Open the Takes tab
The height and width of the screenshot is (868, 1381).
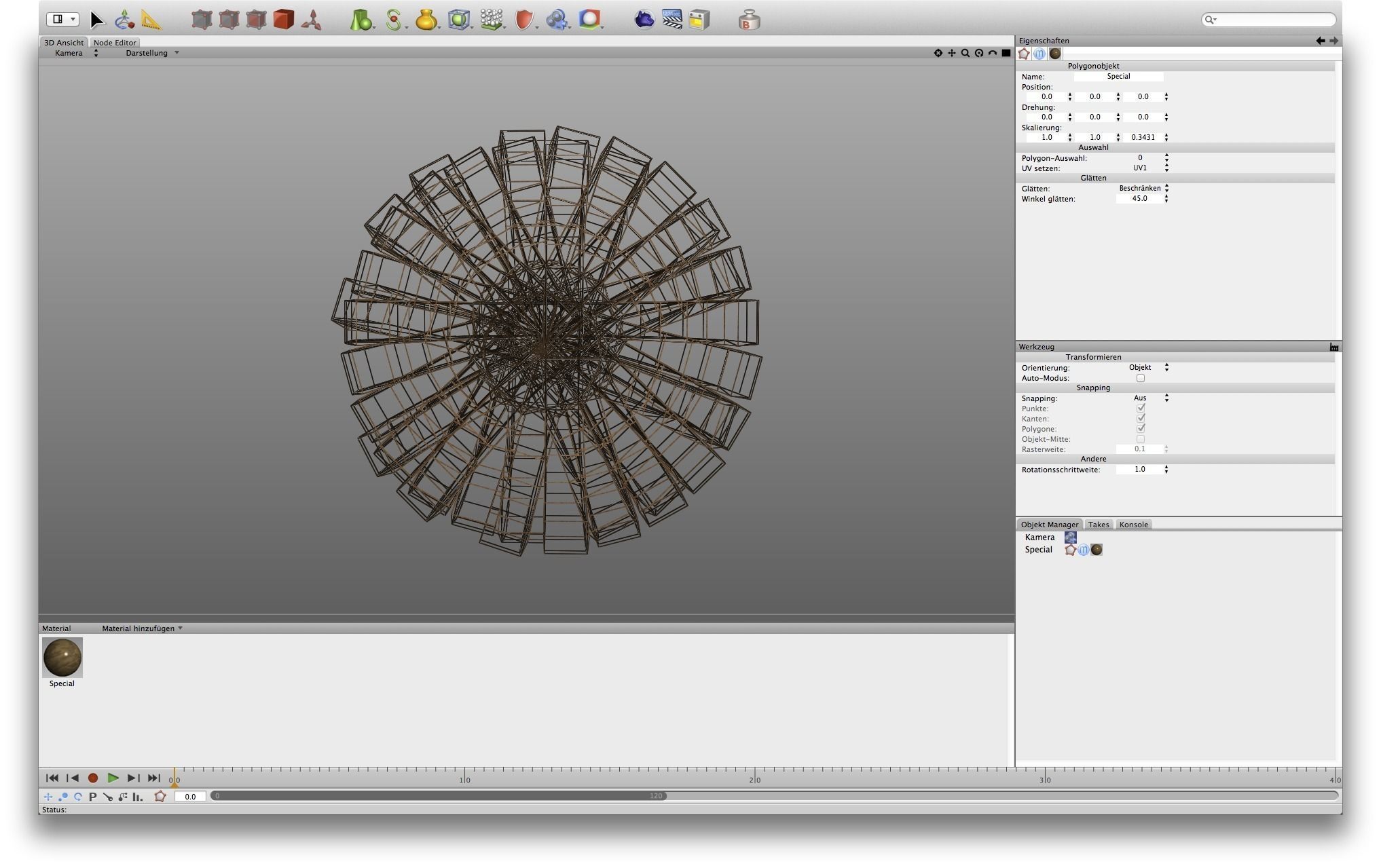pos(1098,525)
